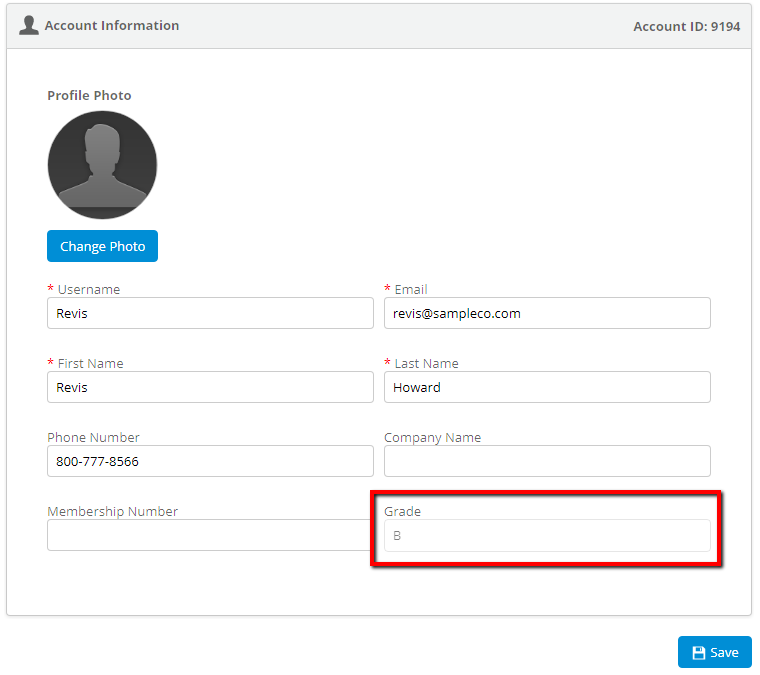Viewport: 760px width, 675px height.
Task: Focus the empty Company Name field
Action: [547, 461]
